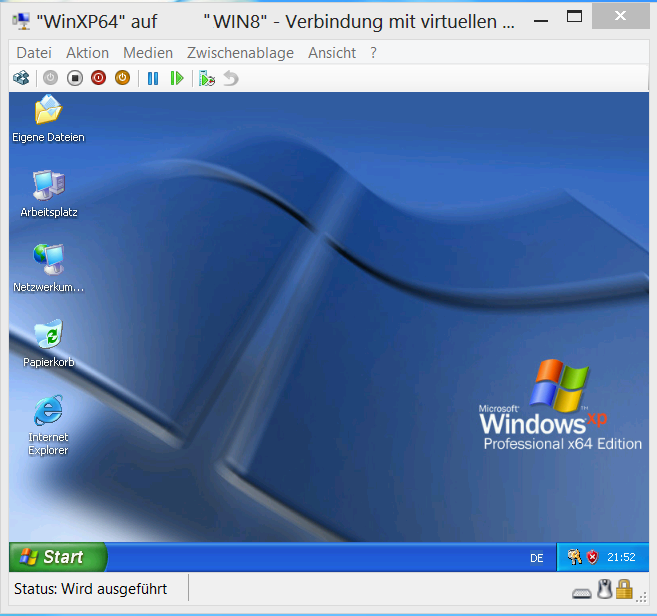Open the Windows XP Start menu
This screenshot has height=616, width=657.
(58, 557)
